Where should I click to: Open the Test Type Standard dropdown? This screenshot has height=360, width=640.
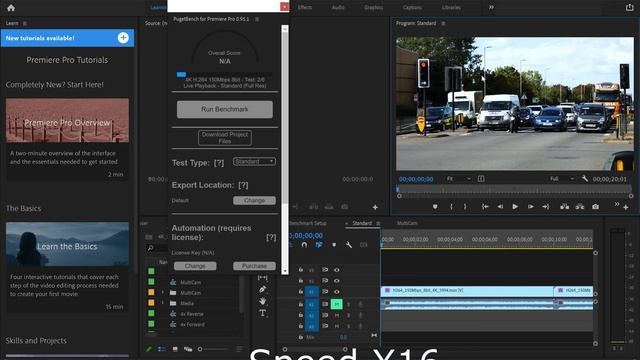tap(254, 162)
